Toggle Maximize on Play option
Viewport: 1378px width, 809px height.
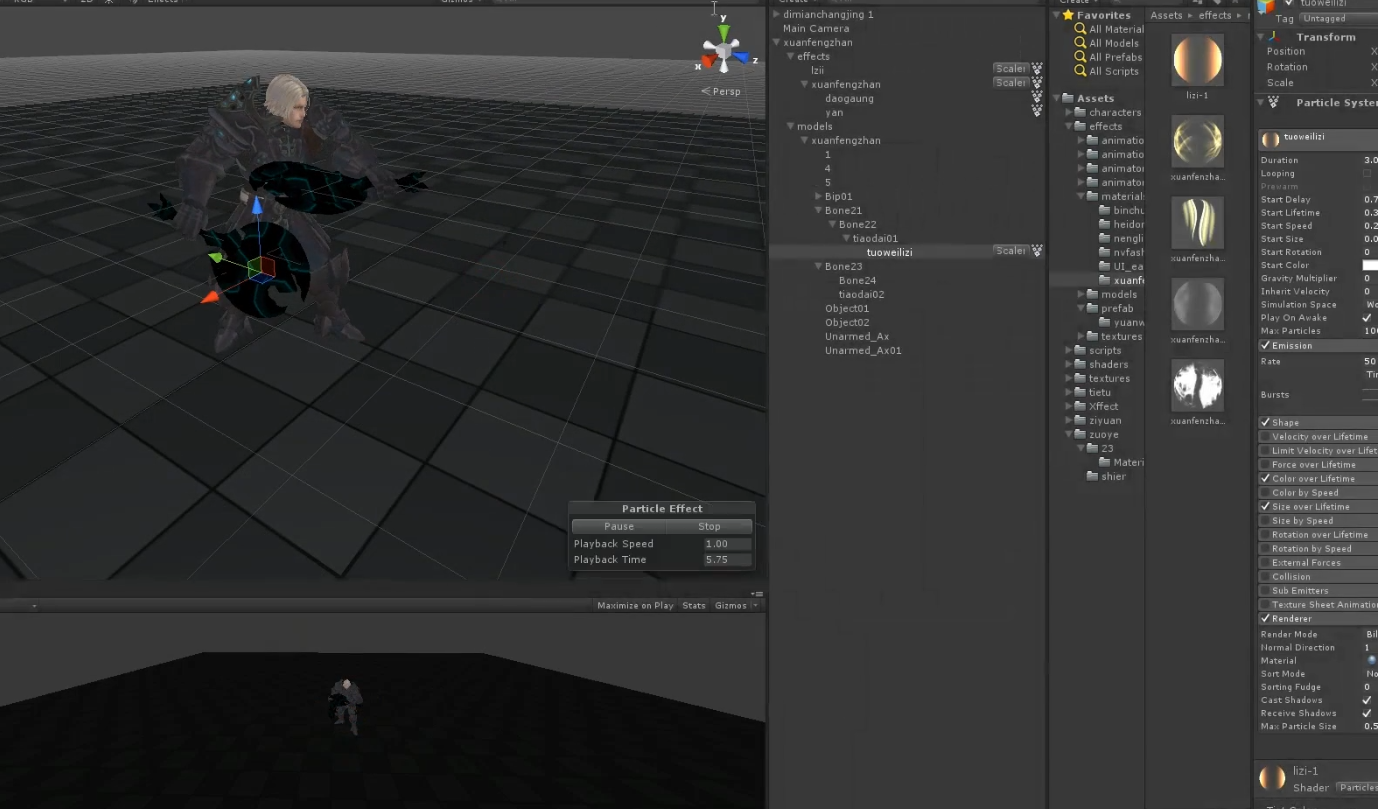point(635,605)
